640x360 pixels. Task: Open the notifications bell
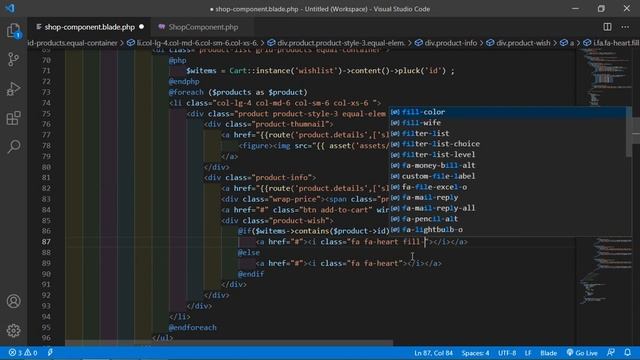pos(628,353)
